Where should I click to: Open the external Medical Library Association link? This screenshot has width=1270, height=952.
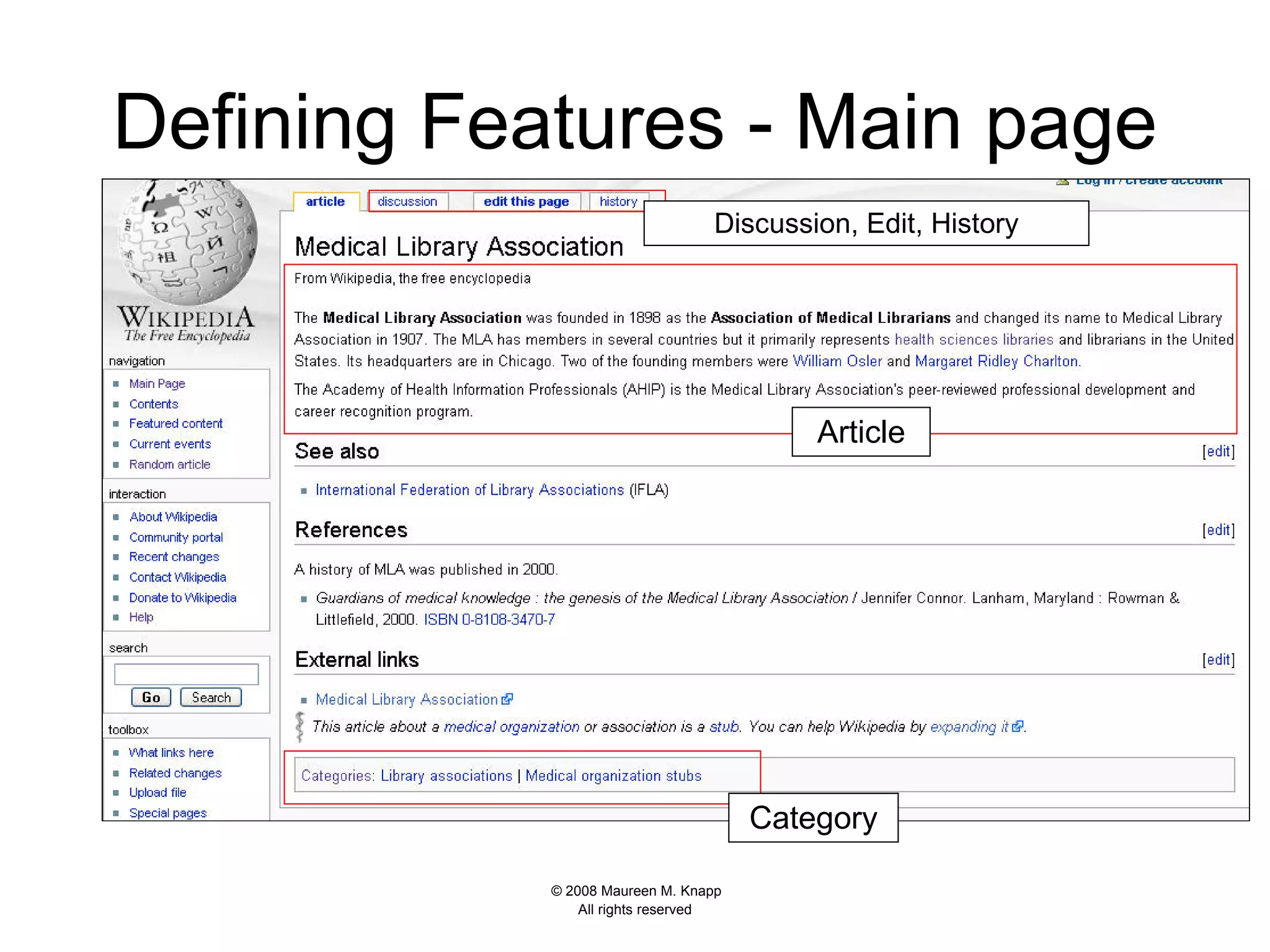[x=407, y=699]
